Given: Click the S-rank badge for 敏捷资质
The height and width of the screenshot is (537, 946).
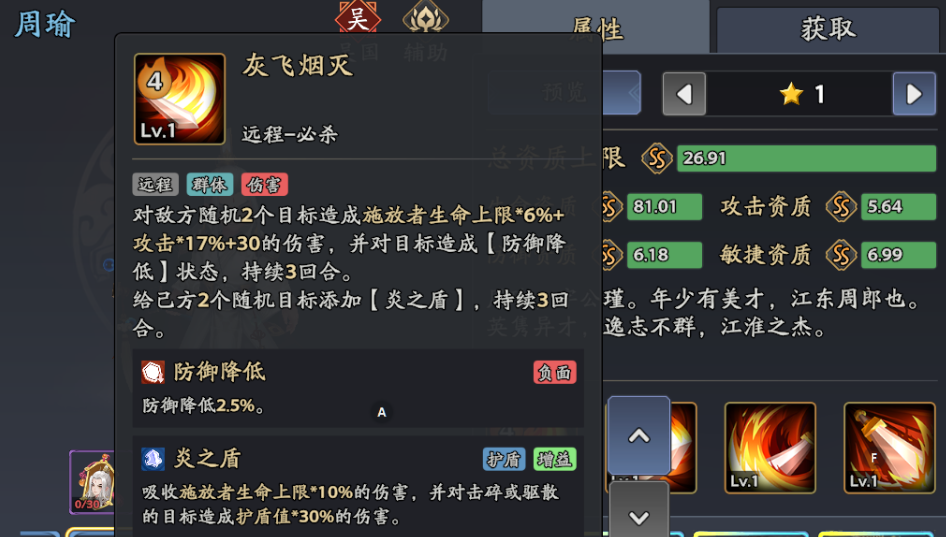Looking at the screenshot, I should [x=841, y=255].
